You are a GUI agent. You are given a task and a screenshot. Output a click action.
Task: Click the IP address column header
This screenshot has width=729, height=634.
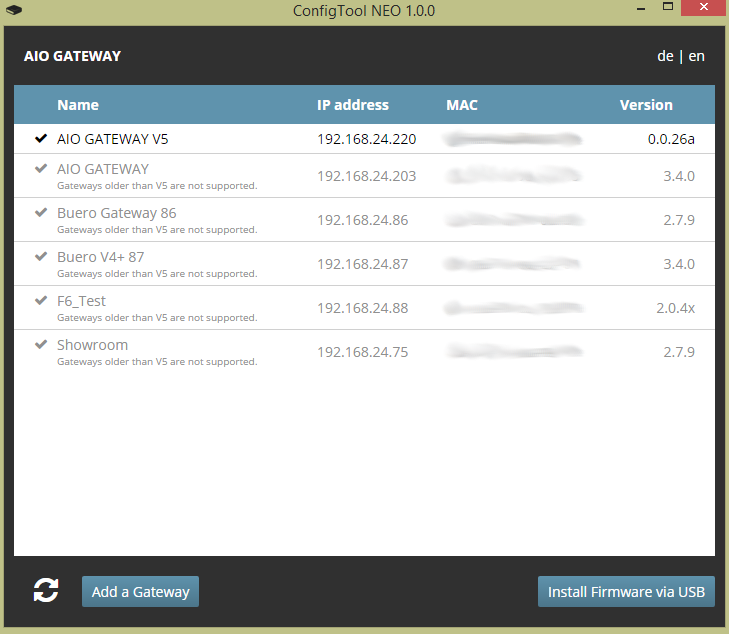[353, 105]
